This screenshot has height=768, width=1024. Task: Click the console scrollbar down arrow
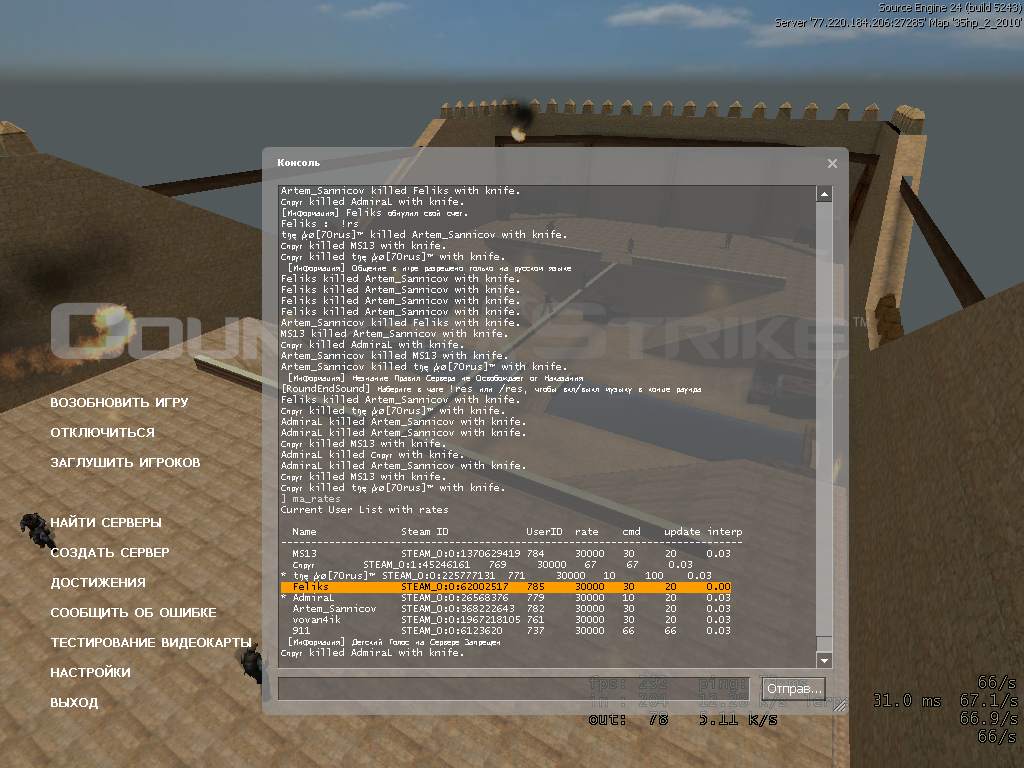click(824, 660)
